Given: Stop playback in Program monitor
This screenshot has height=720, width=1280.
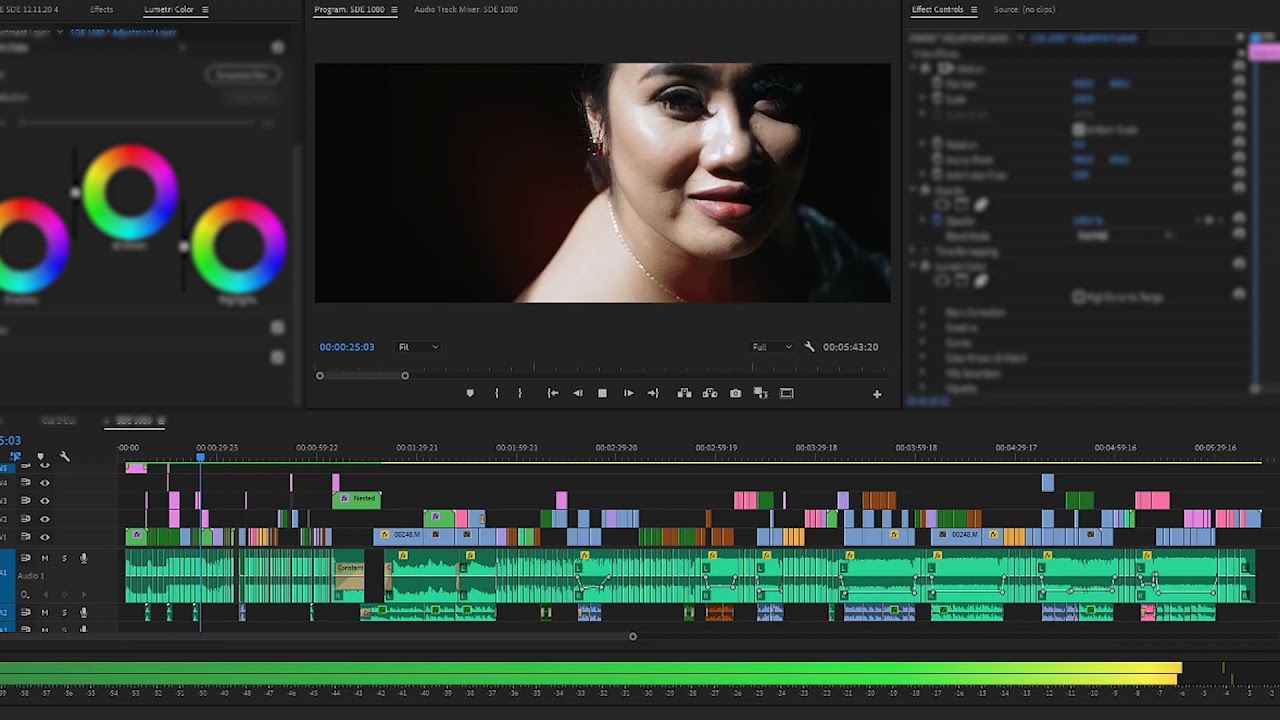Looking at the screenshot, I should tap(602, 393).
